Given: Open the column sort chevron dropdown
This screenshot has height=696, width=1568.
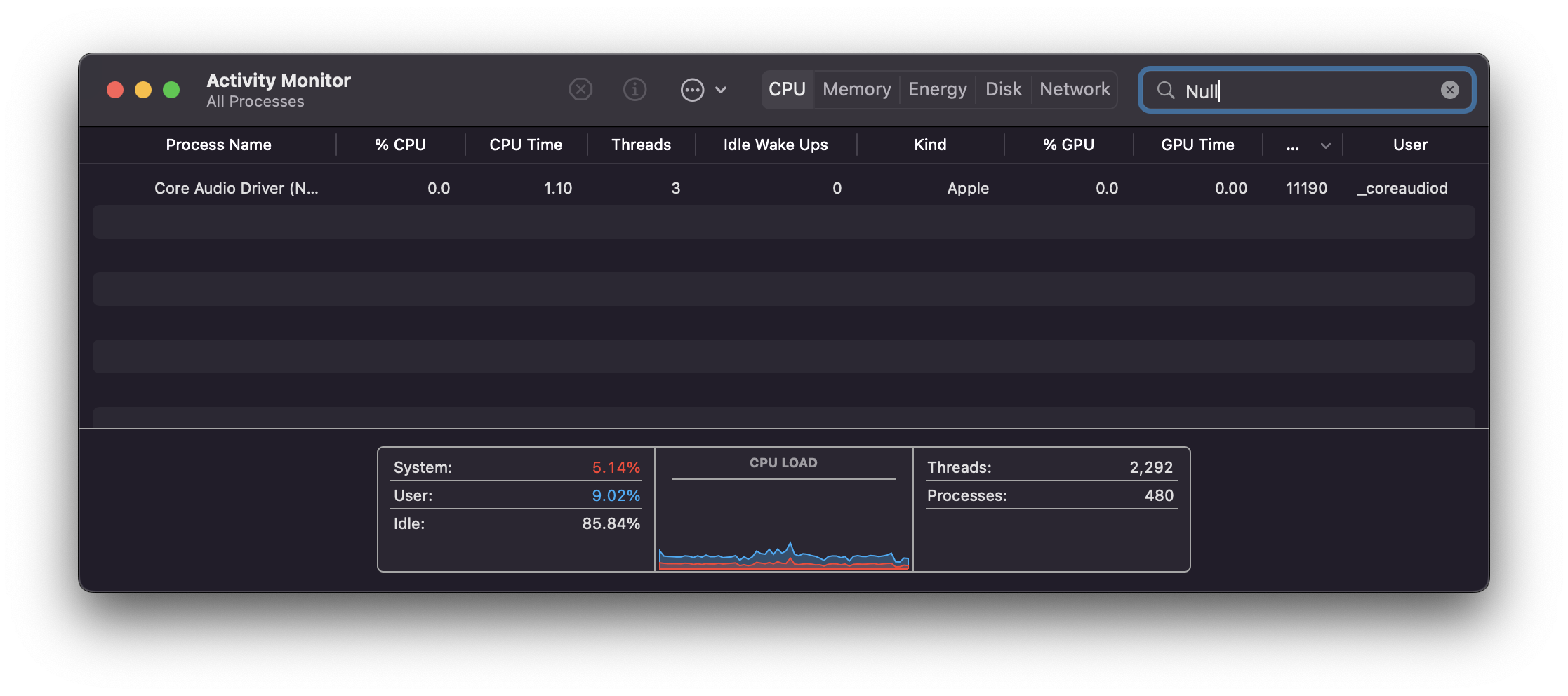Looking at the screenshot, I should pyautogui.click(x=1325, y=145).
